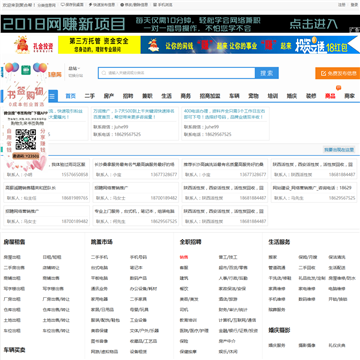Open the hamburger category menu icon
The image size is (360, 360).
coord(52,96)
